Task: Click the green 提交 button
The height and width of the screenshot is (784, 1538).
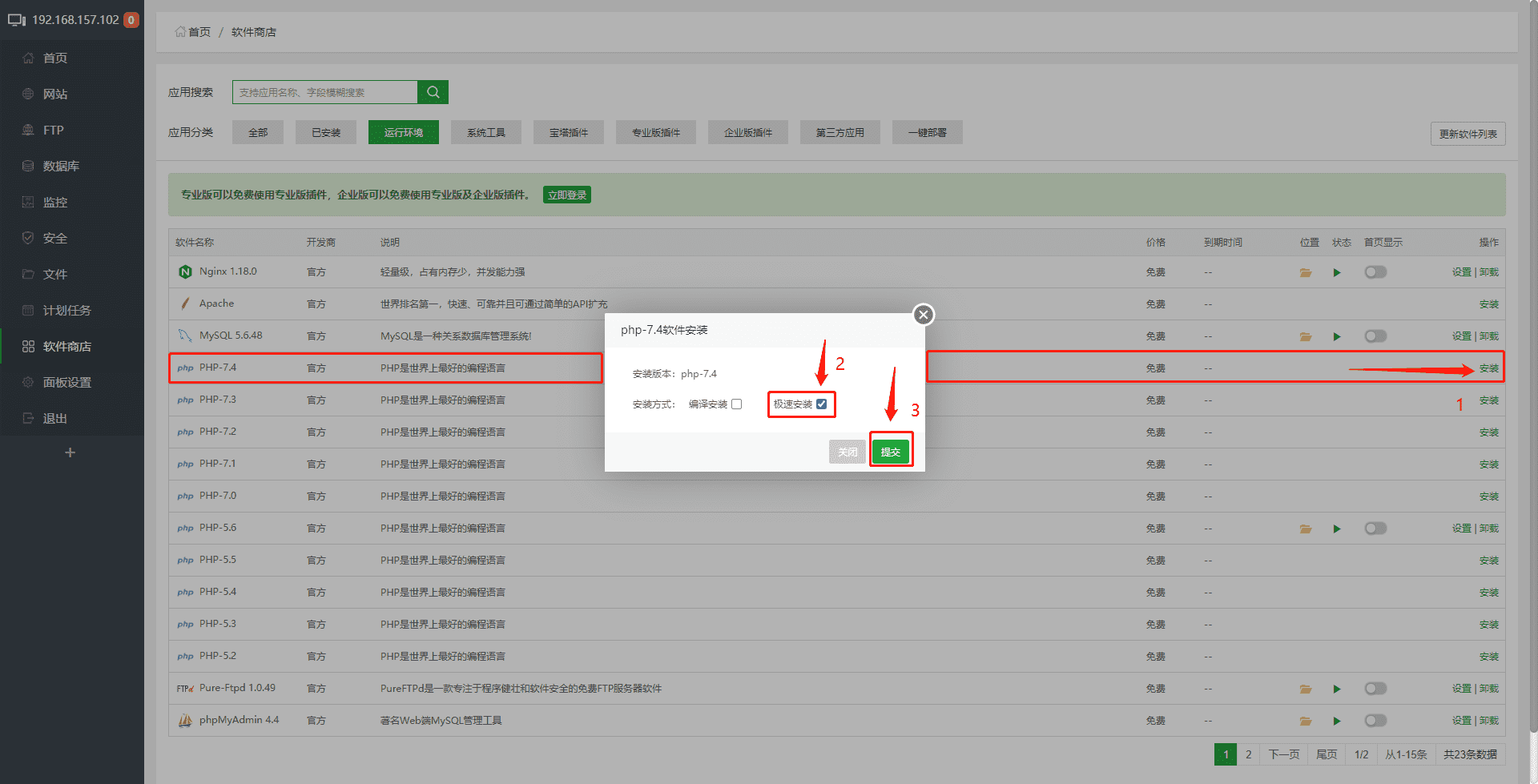Action: pyautogui.click(x=891, y=452)
